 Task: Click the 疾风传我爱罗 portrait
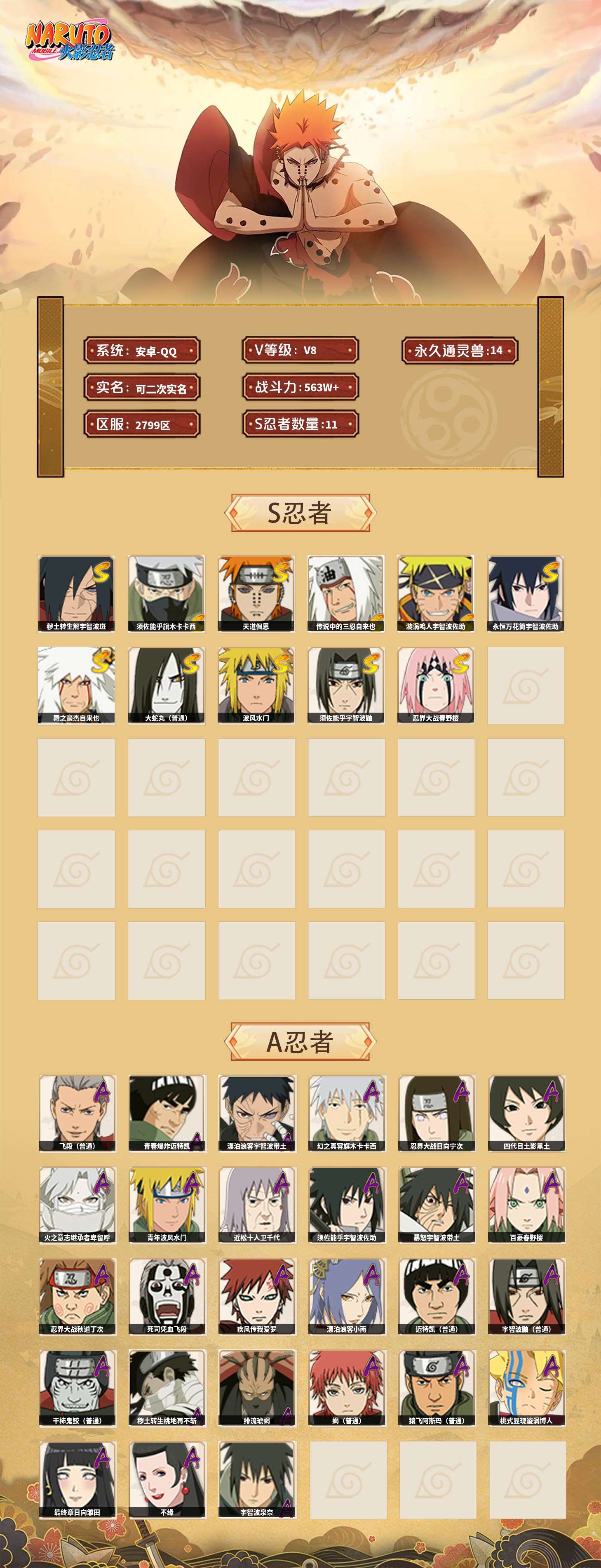pyautogui.click(x=257, y=1297)
